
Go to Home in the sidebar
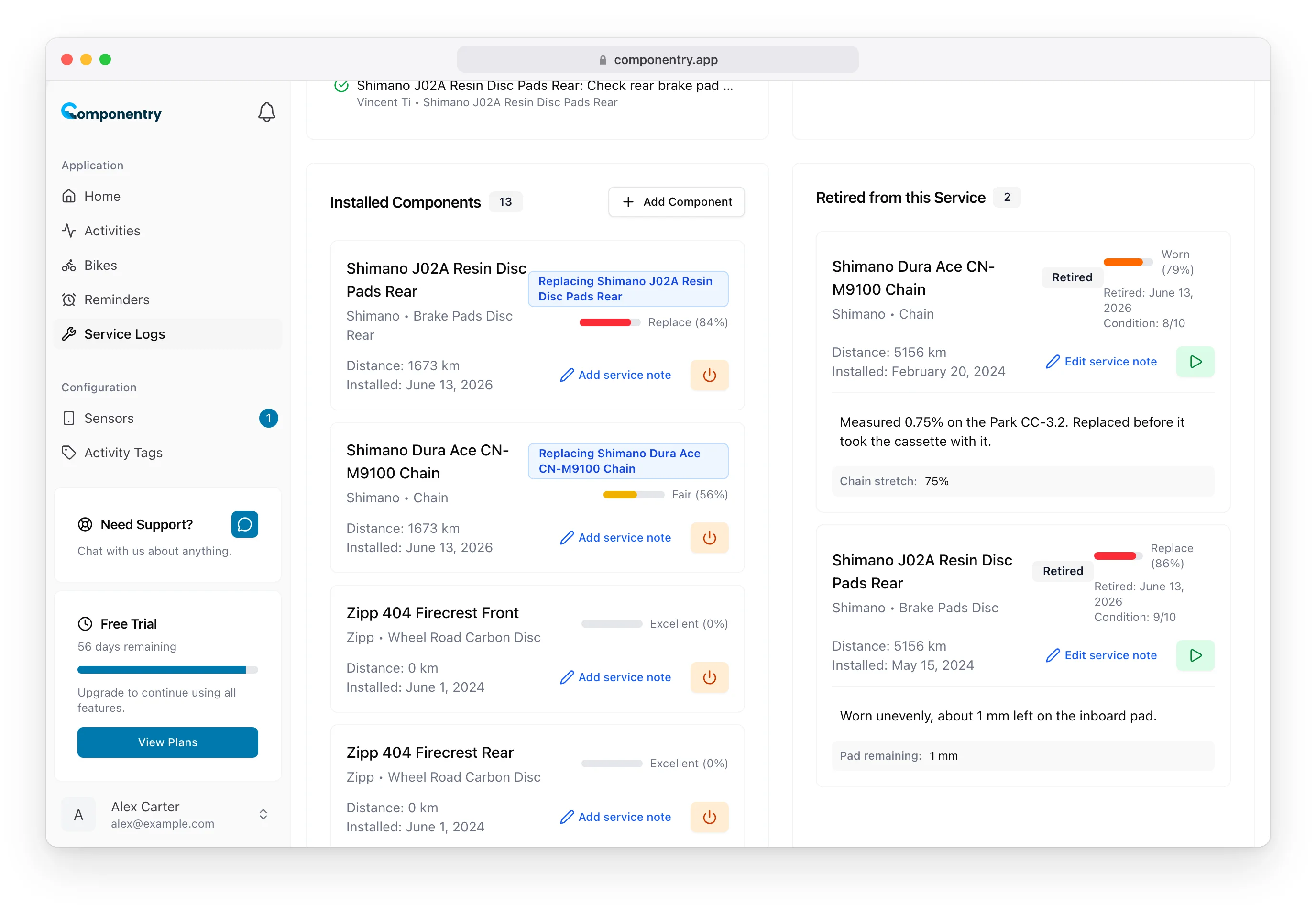tap(168, 196)
